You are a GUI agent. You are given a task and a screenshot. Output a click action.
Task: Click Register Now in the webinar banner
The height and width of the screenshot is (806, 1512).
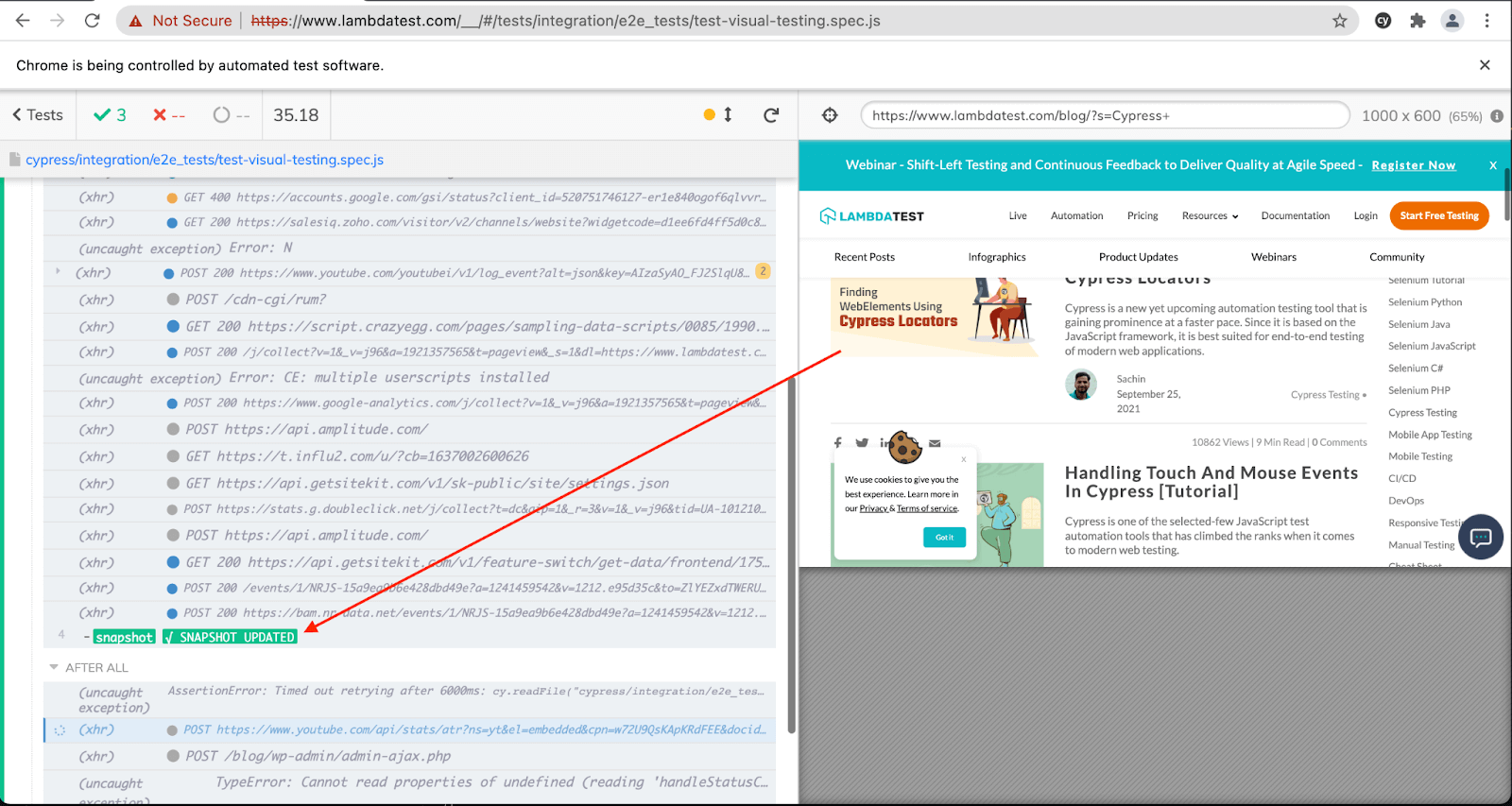(x=1414, y=165)
